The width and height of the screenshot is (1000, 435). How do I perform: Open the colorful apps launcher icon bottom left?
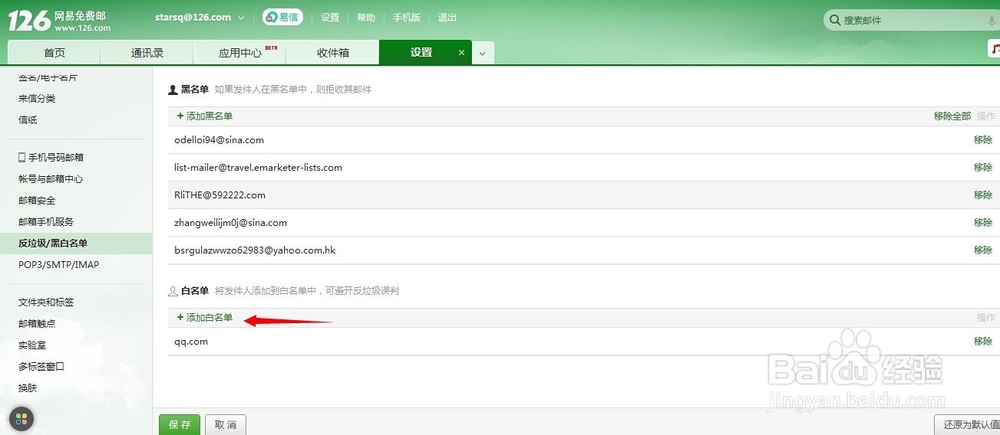21,419
